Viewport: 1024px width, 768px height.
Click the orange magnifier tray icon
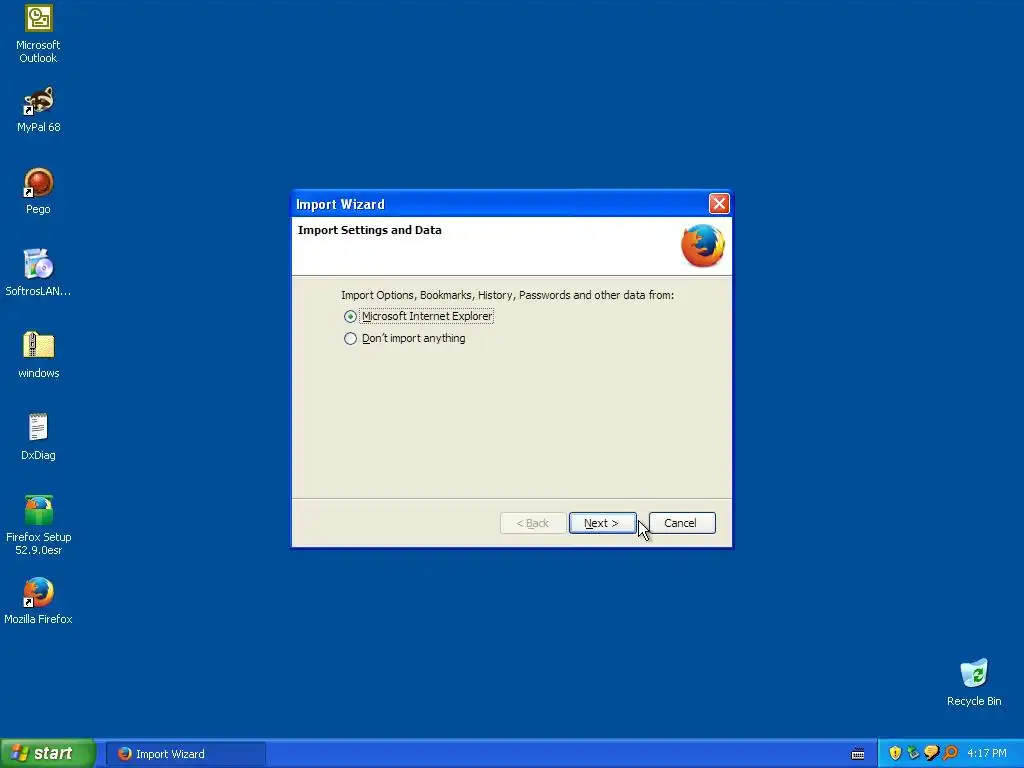coord(950,754)
